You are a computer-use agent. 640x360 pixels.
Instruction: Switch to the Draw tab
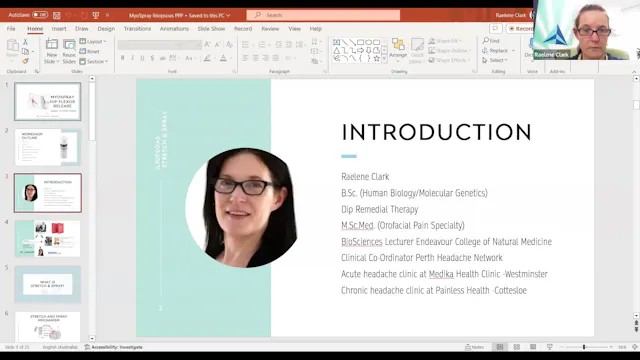pyautogui.click(x=82, y=29)
